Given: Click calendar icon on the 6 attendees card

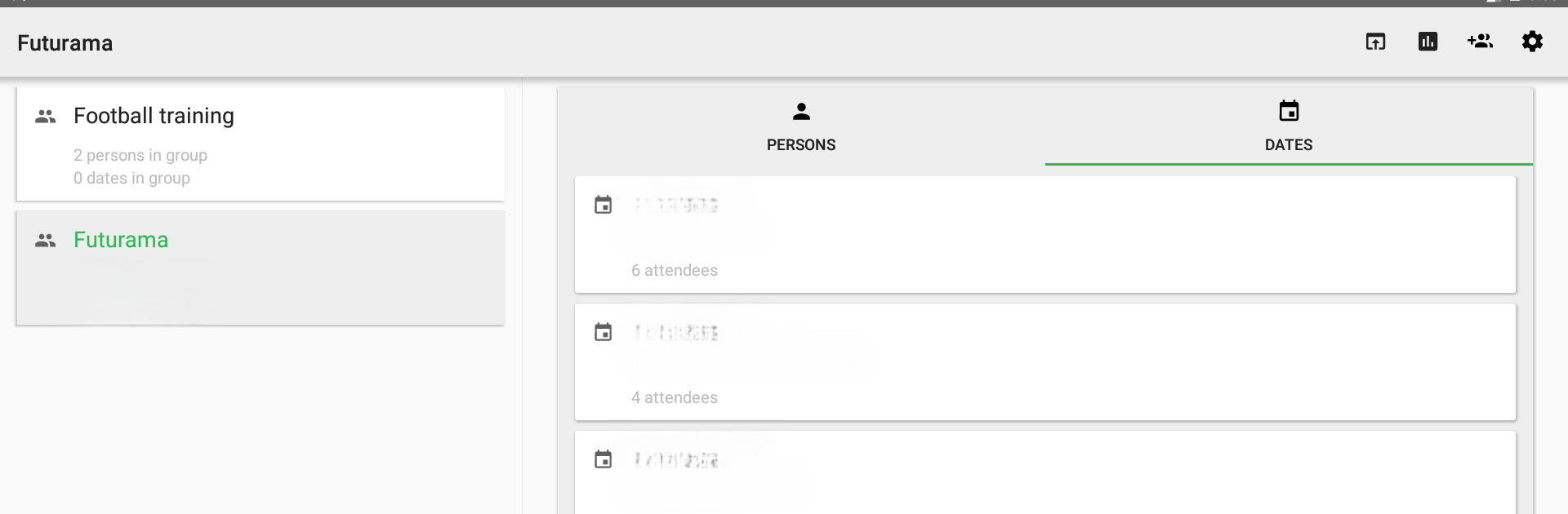Looking at the screenshot, I should (604, 205).
